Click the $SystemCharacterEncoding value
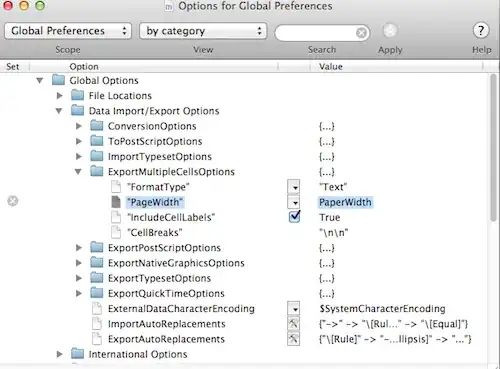 tap(382, 309)
